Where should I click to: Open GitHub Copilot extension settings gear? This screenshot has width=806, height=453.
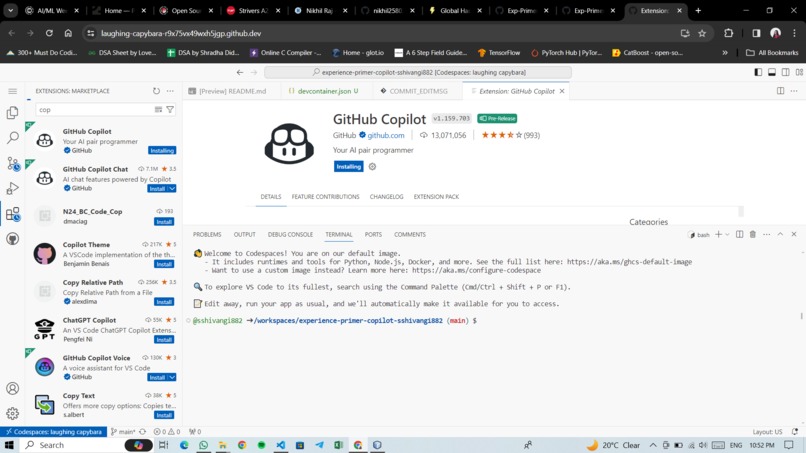tap(372, 167)
